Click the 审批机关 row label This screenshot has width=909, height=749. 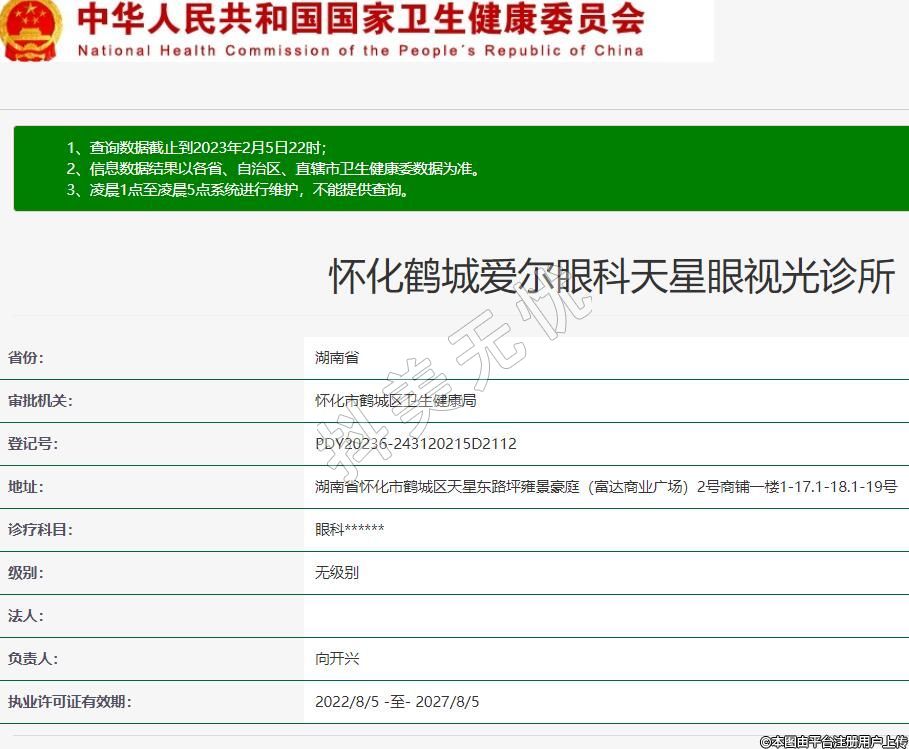[40, 401]
